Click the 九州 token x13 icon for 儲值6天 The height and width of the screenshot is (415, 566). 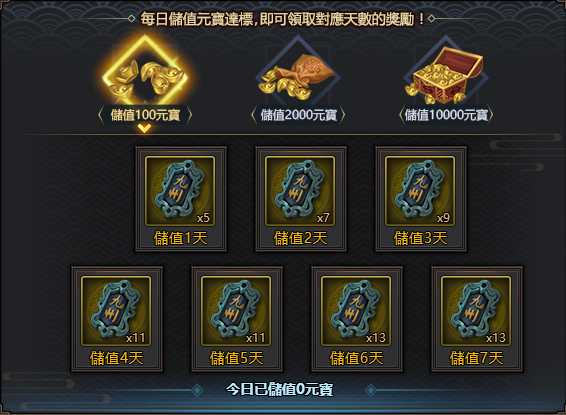click(x=356, y=311)
